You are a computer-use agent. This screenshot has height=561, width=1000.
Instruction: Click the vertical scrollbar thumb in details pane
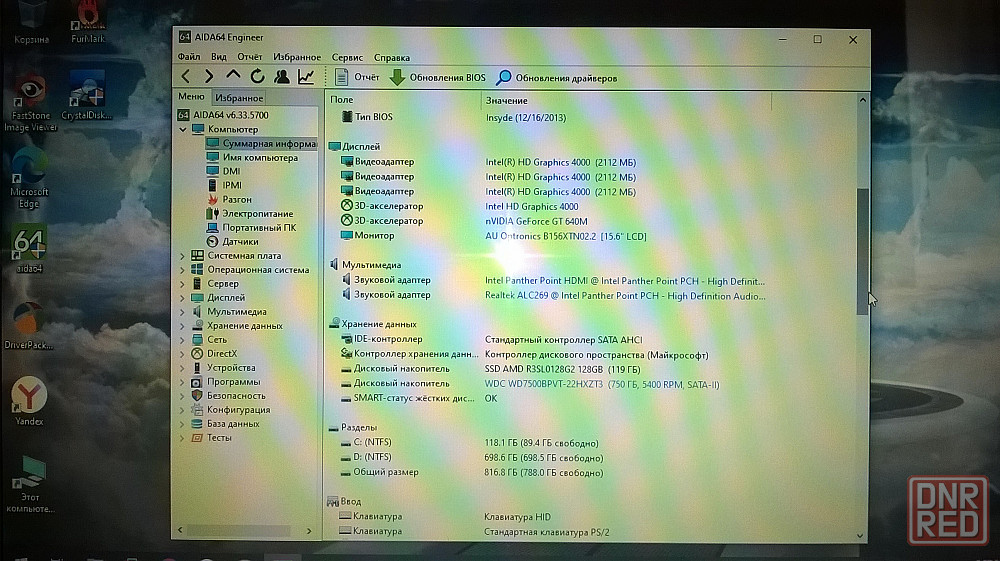click(862, 251)
